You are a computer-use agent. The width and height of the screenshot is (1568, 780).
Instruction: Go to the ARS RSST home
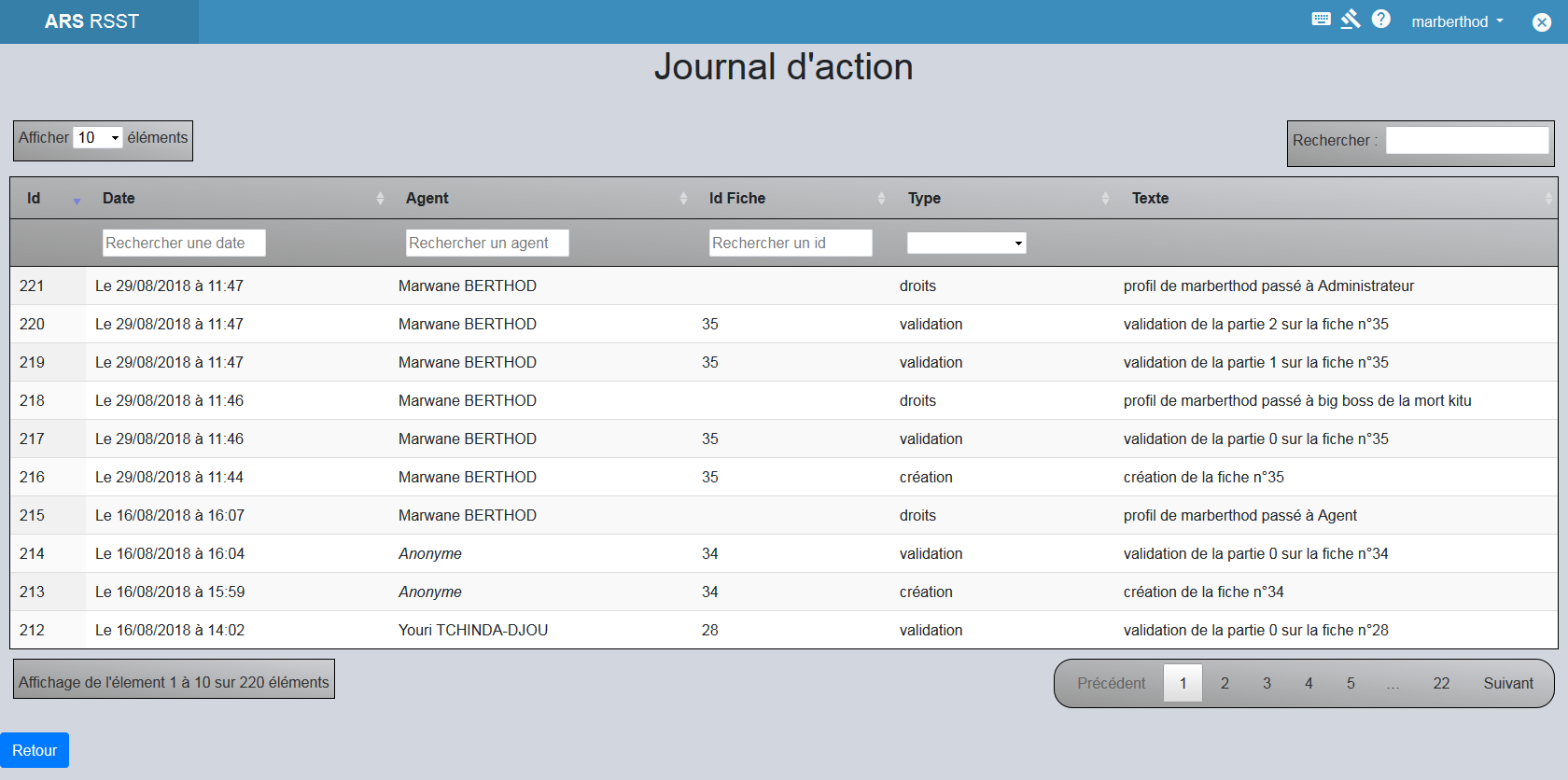[91, 21]
